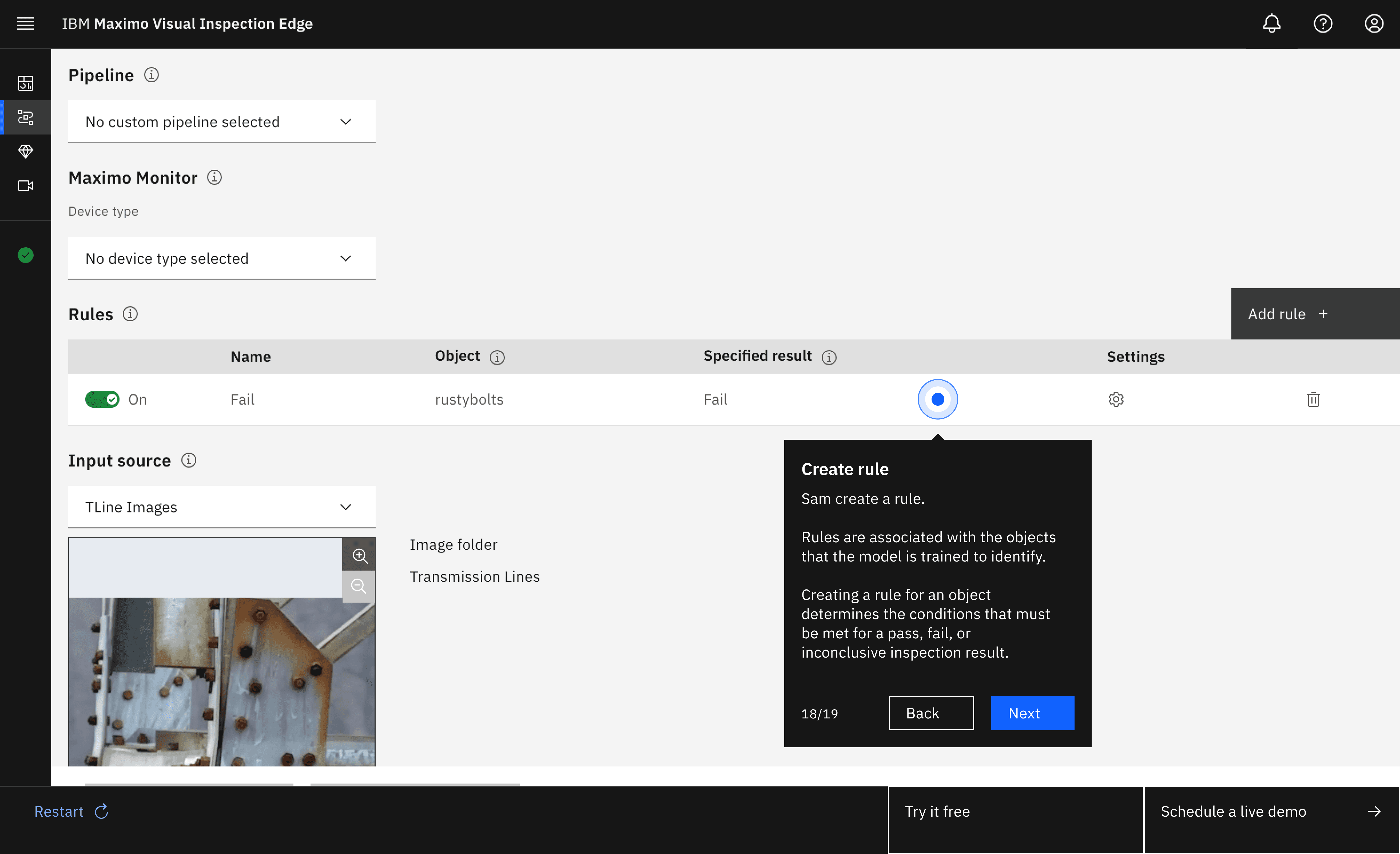Image resolution: width=1400 pixels, height=854 pixels.
Task: Open the user profile icon
Action: [1374, 24]
